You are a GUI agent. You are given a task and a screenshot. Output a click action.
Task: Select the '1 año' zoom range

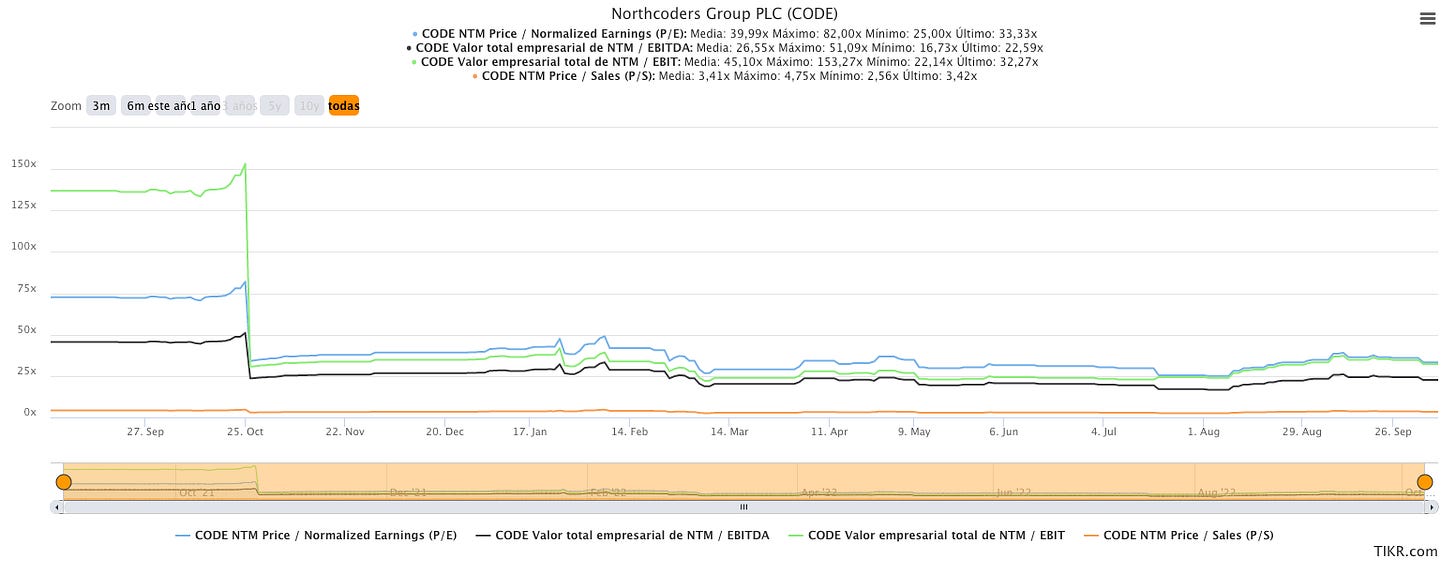click(204, 105)
